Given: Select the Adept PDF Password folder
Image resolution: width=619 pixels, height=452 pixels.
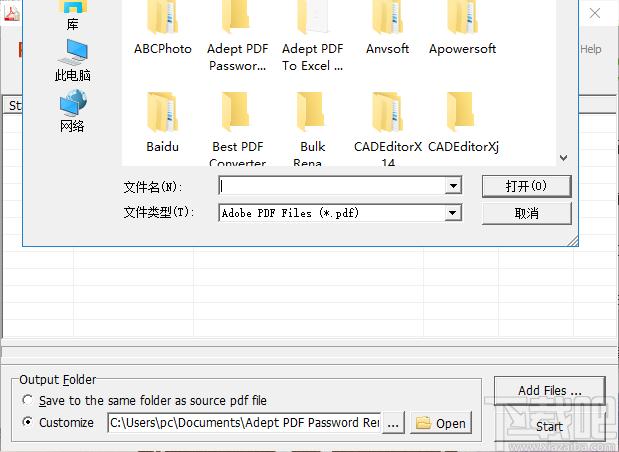Looking at the screenshot, I should (x=238, y=36).
